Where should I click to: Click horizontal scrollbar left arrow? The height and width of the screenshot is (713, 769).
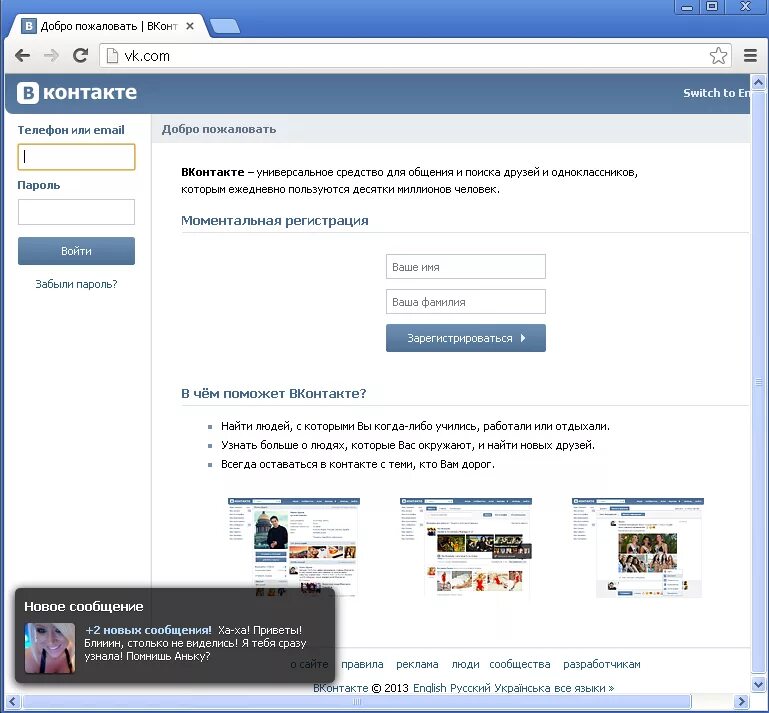(x=13, y=702)
